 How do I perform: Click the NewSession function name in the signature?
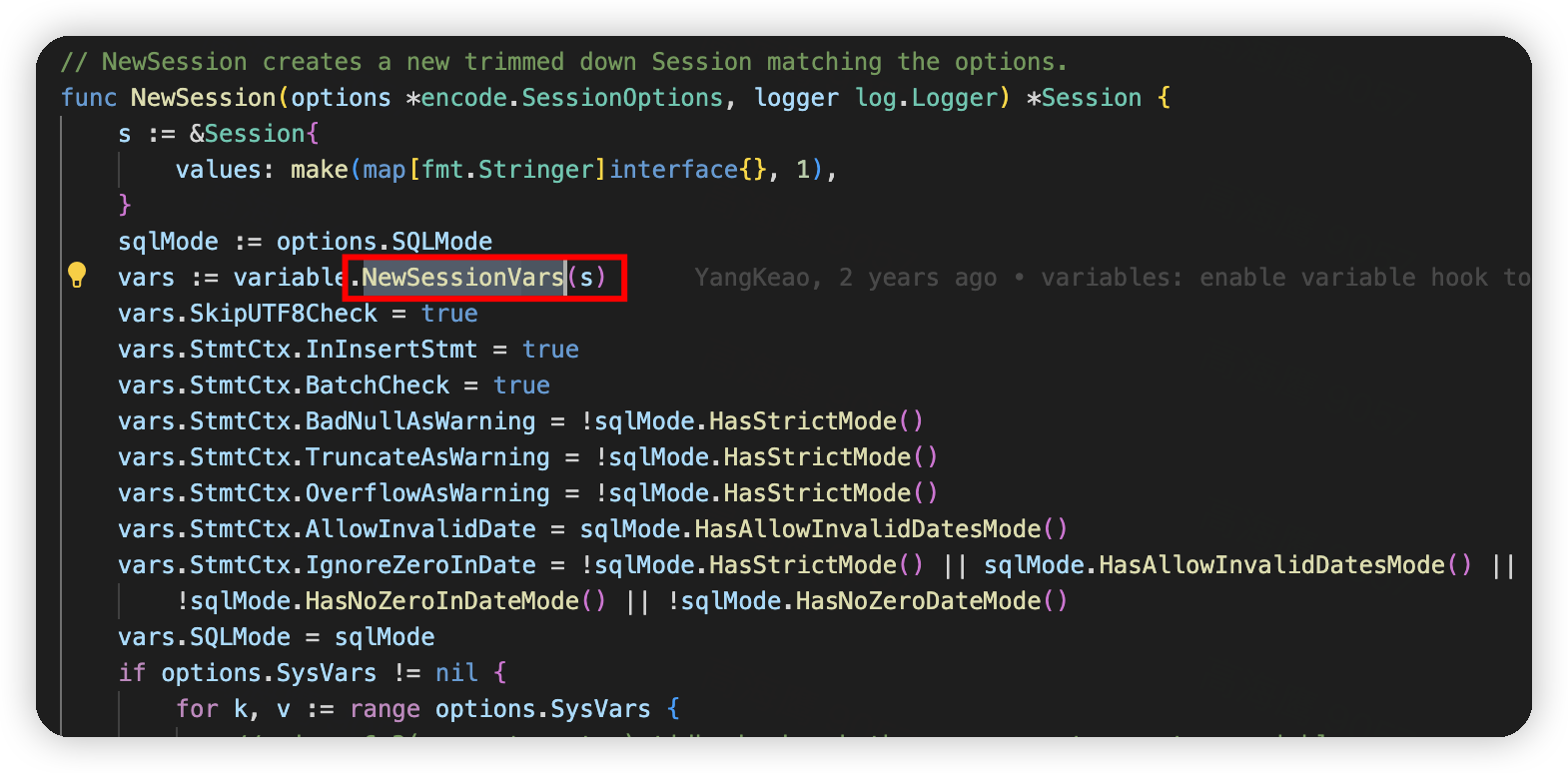pyautogui.click(x=203, y=98)
